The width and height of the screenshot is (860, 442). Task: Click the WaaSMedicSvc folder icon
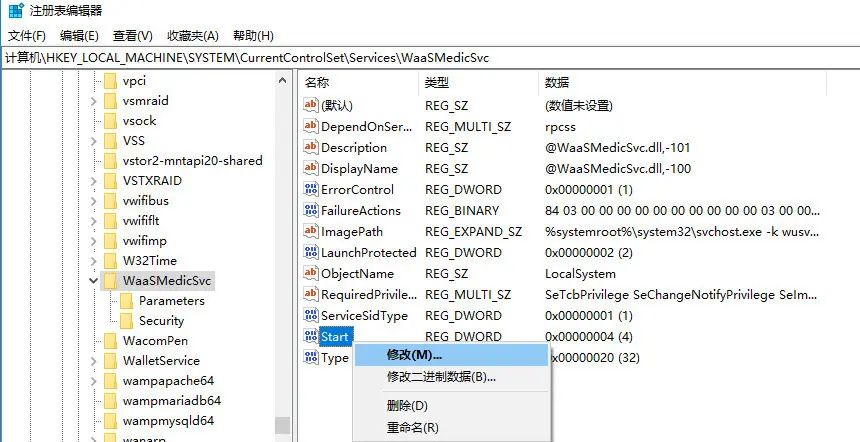(x=110, y=281)
